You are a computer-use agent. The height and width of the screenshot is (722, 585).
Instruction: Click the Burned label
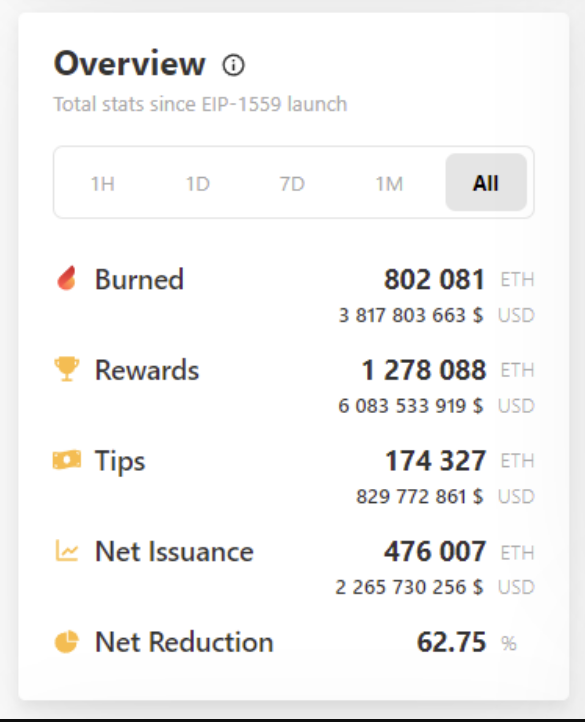(x=139, y=279)
